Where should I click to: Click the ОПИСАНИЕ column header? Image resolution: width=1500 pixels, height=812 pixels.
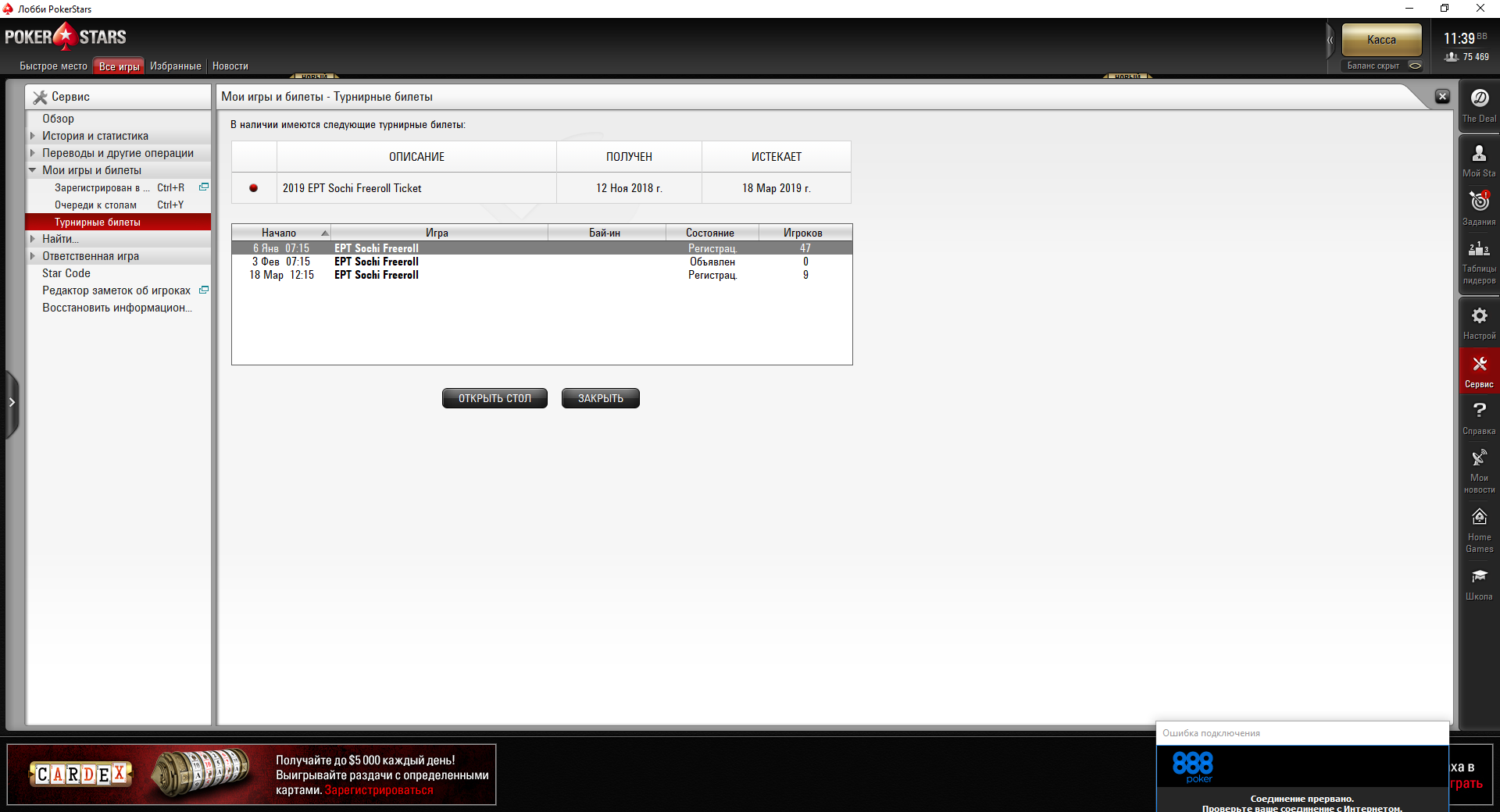tap(417, 157)
